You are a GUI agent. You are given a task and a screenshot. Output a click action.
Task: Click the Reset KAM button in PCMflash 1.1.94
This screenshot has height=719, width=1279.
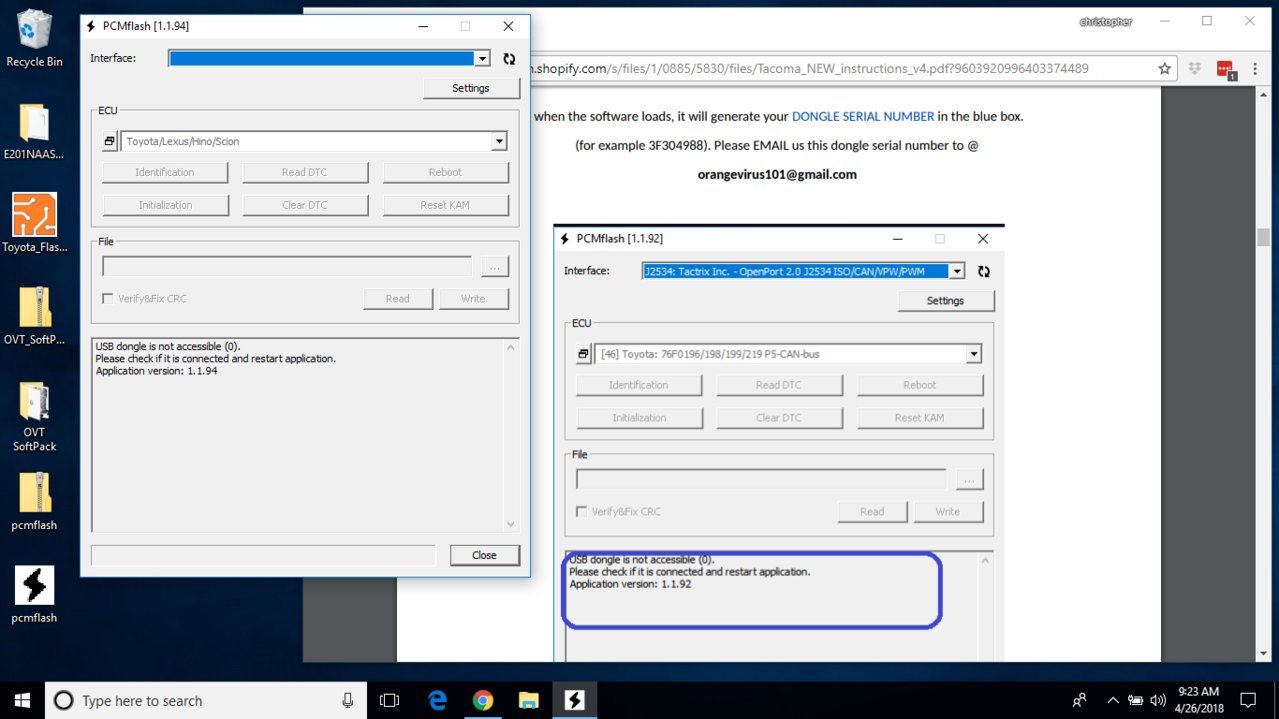click(x=446, y=205)
